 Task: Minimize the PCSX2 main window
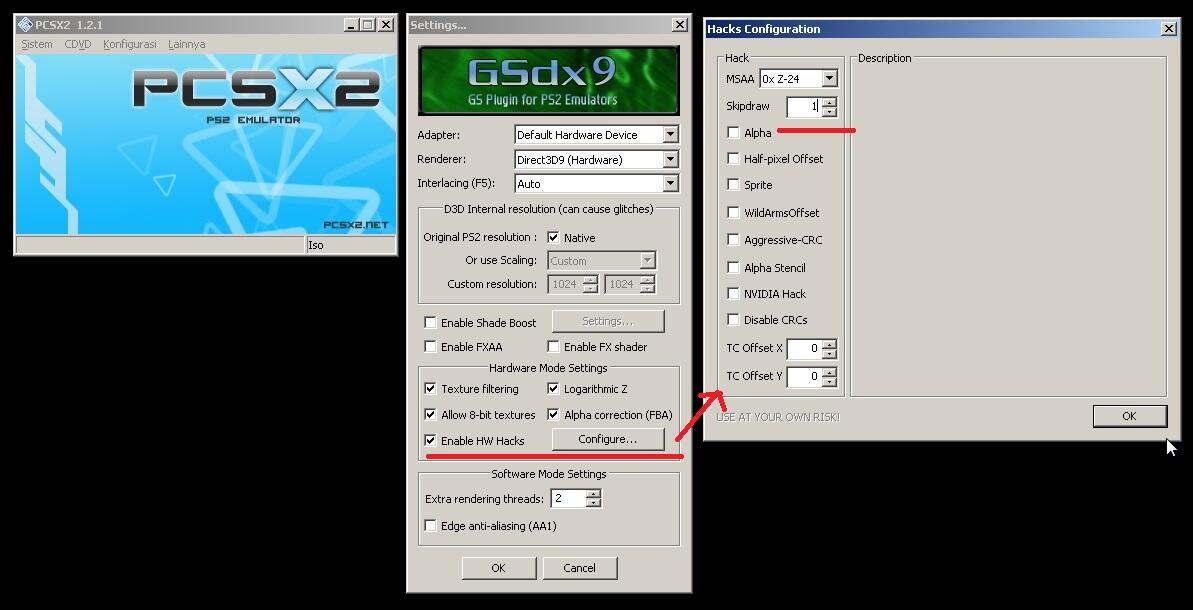[x=351, y=25]
